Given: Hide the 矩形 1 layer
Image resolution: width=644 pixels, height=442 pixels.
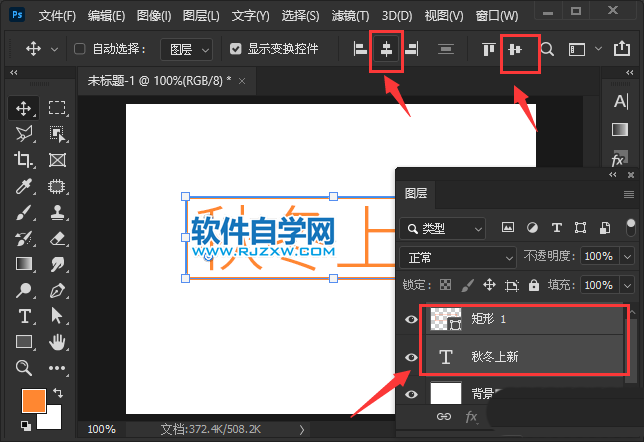Looking at the screenshot, I should pos(411,319).
